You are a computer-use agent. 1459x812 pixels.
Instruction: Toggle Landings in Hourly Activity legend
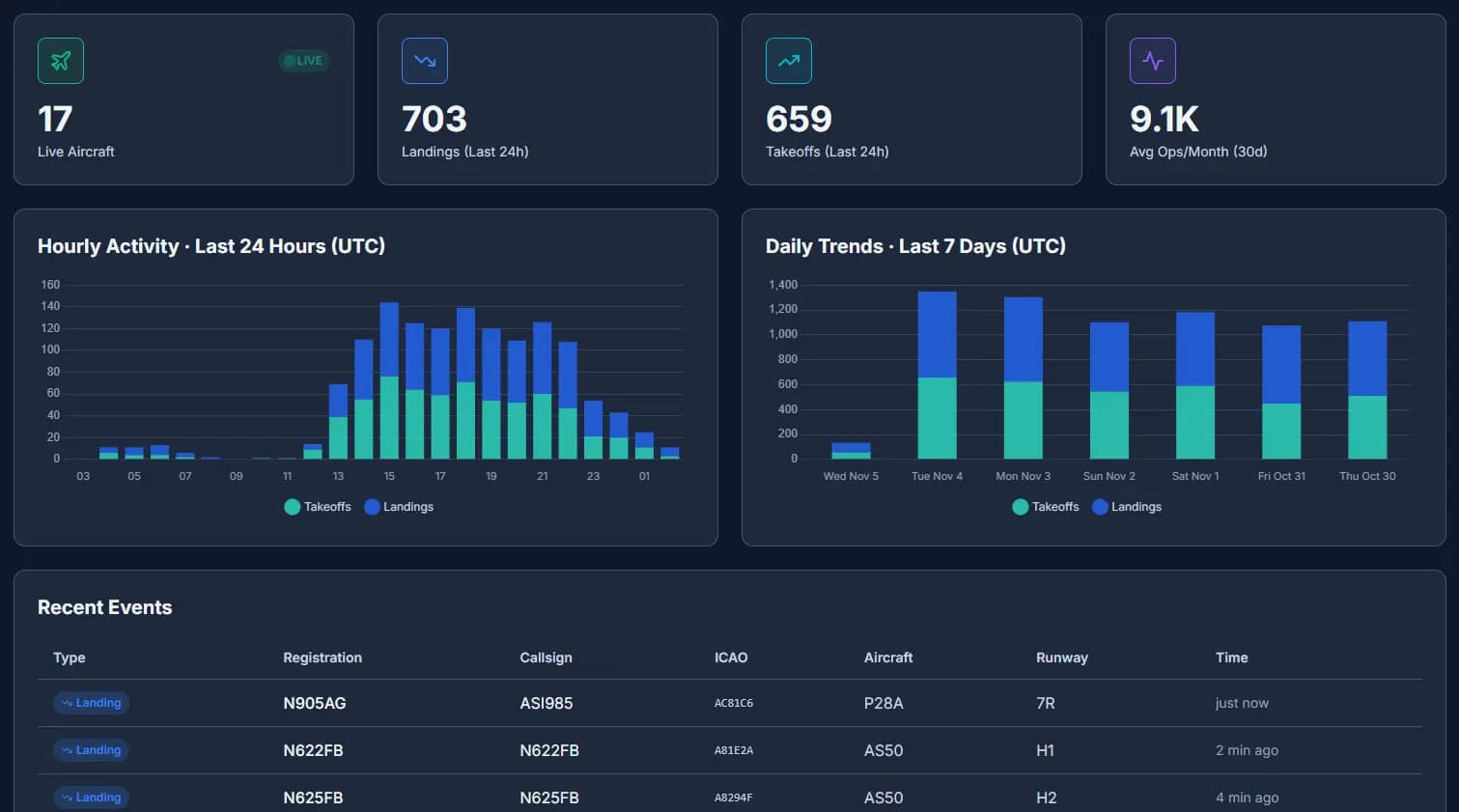(x=398, y=506)
